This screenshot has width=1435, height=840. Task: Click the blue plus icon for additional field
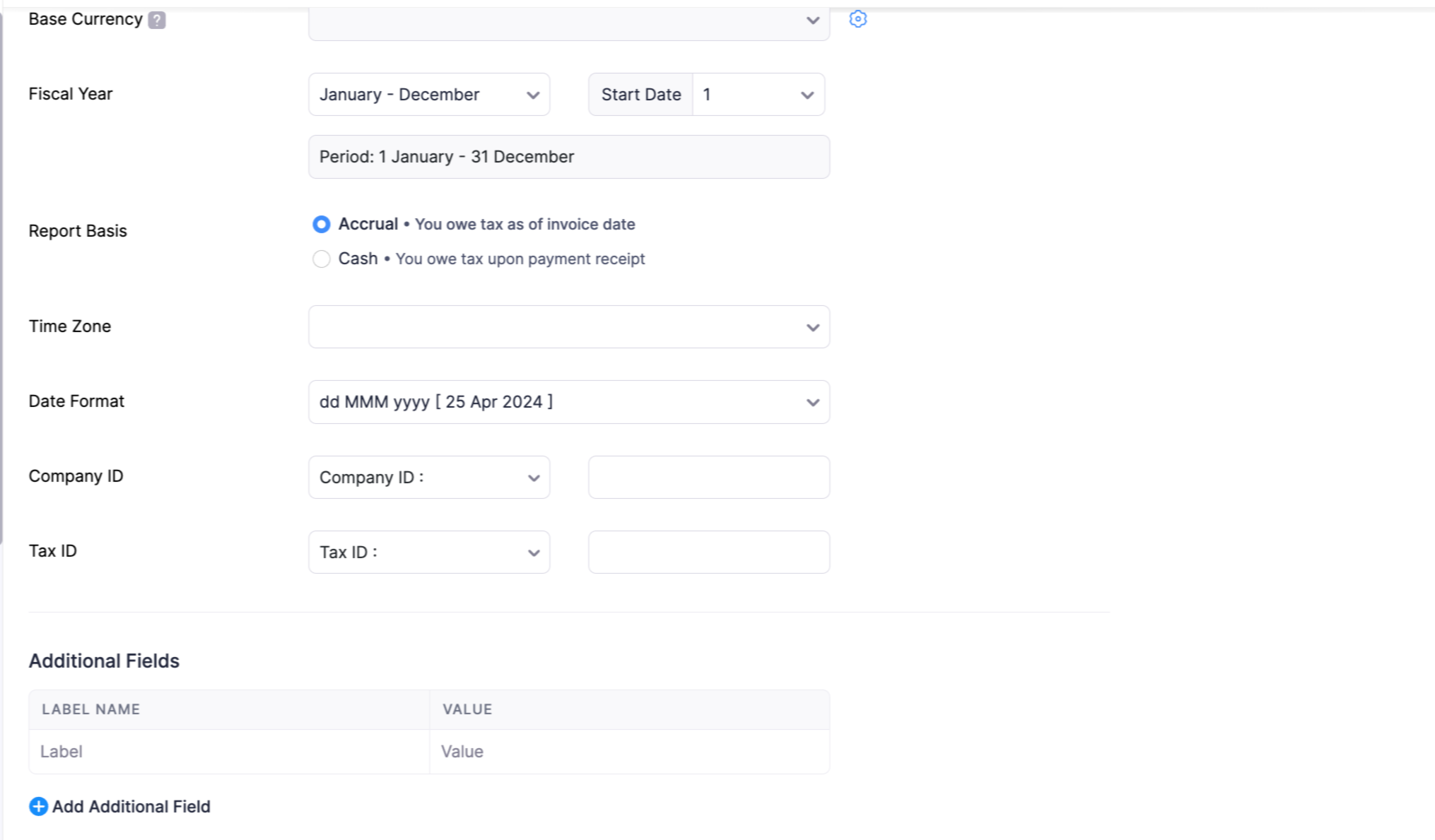(38, 806)
